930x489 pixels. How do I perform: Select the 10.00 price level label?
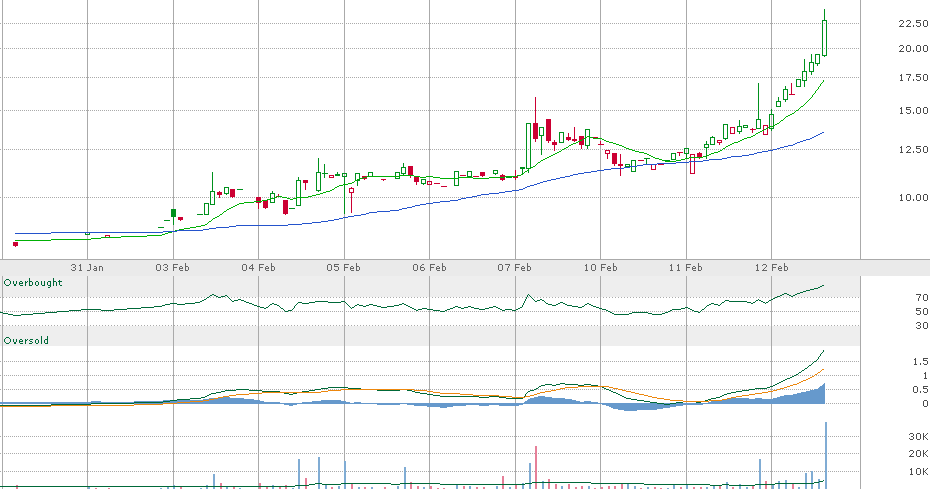coord(913,198)
